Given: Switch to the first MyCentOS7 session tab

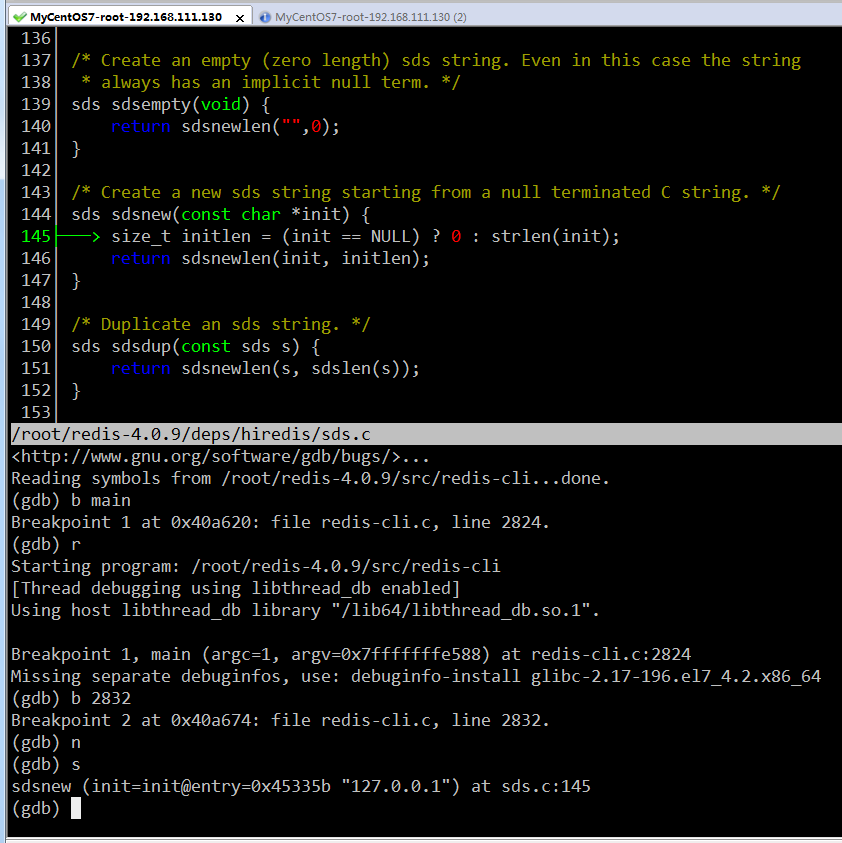Looking at the screenshot, I should click(125, 17).
